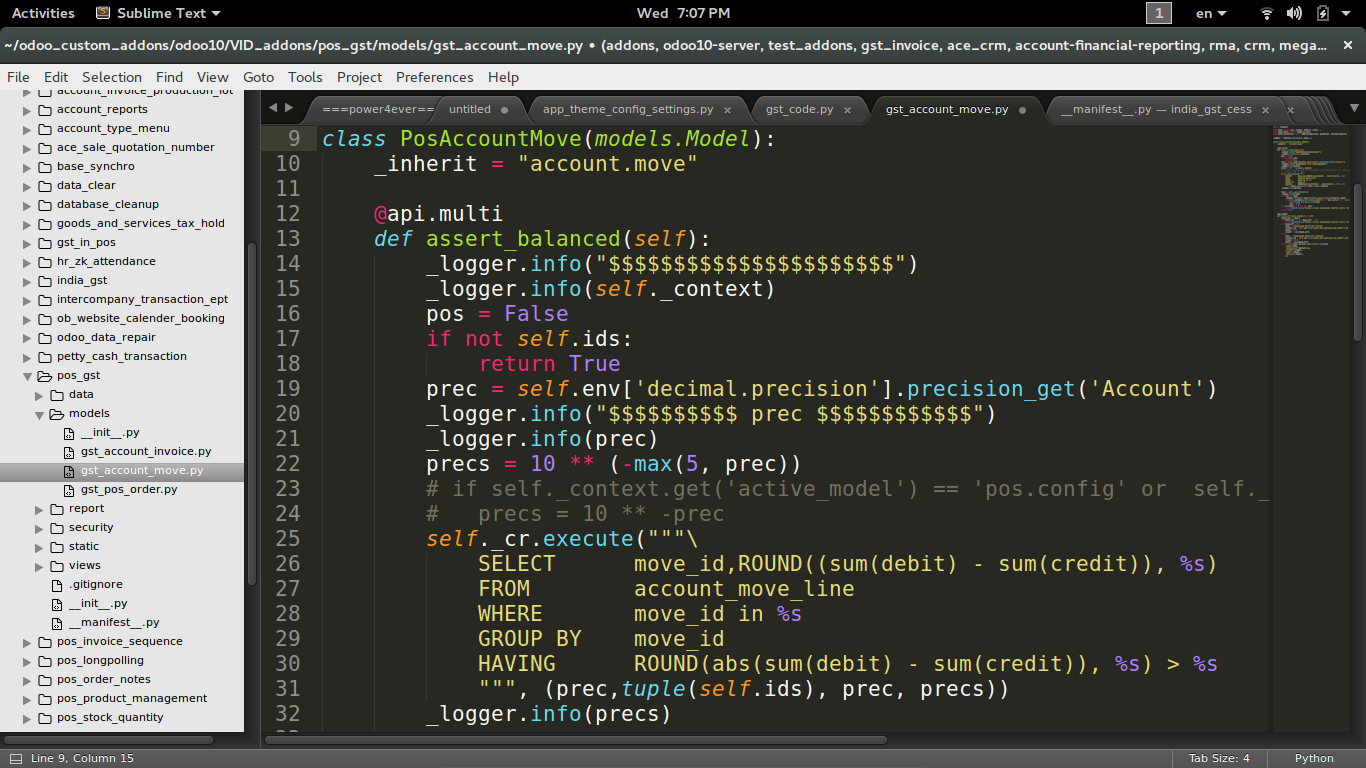Open gst_account_invoice.py in the sidebar
This screenshot has width=1366, height=768.
146,452
